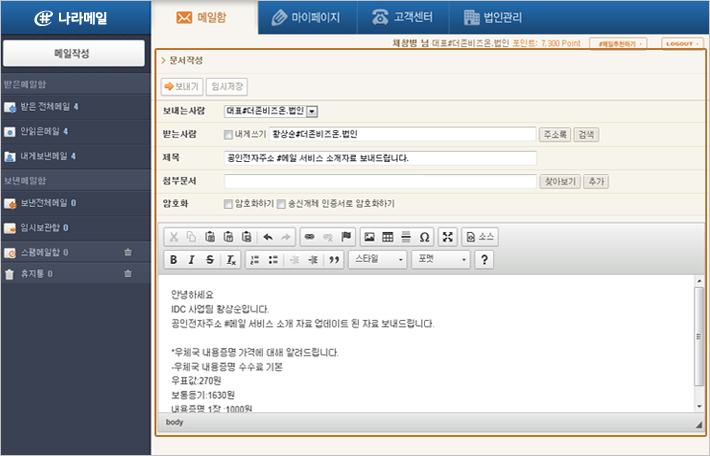710x456 pixels.
Task: Browse attachment with 찾아보기 button
Action: (x=560, y=182)
